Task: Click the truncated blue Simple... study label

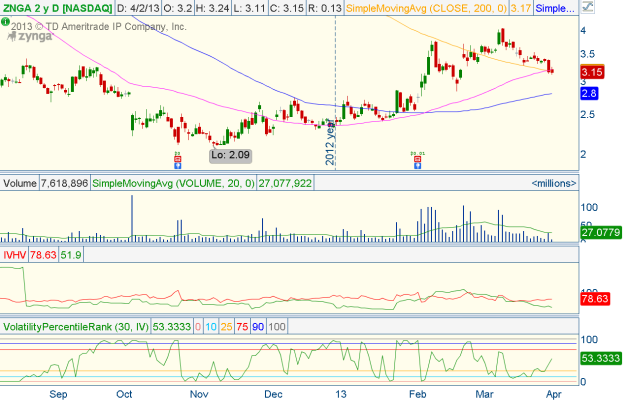Action: (x=555, y=8)
